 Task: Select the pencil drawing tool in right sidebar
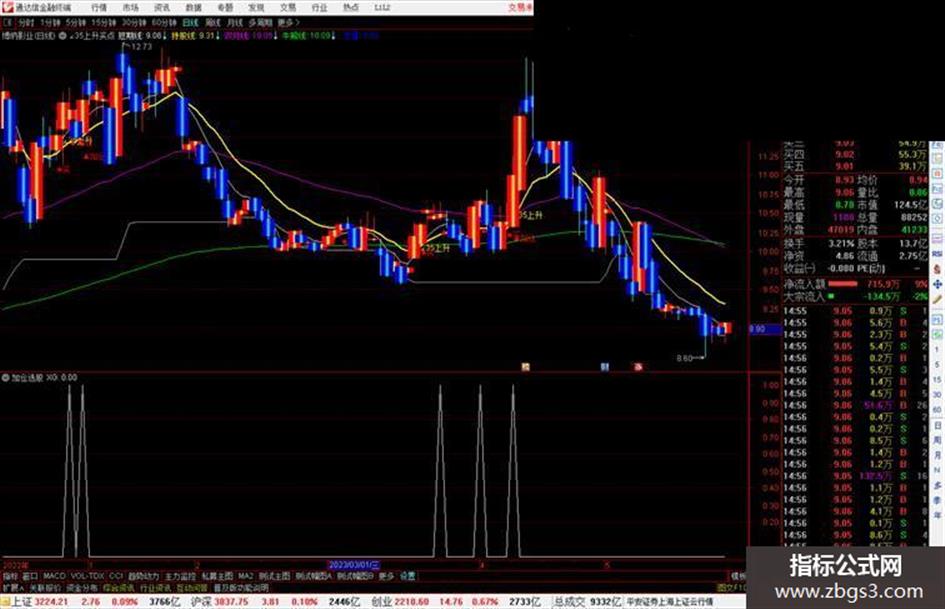[x=937, y=300]
